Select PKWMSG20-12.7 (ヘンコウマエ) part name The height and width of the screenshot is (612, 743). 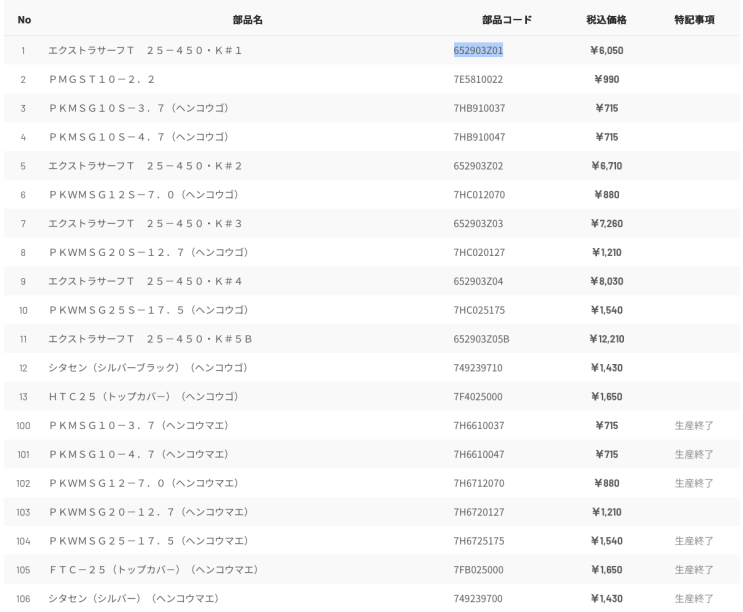149,512
